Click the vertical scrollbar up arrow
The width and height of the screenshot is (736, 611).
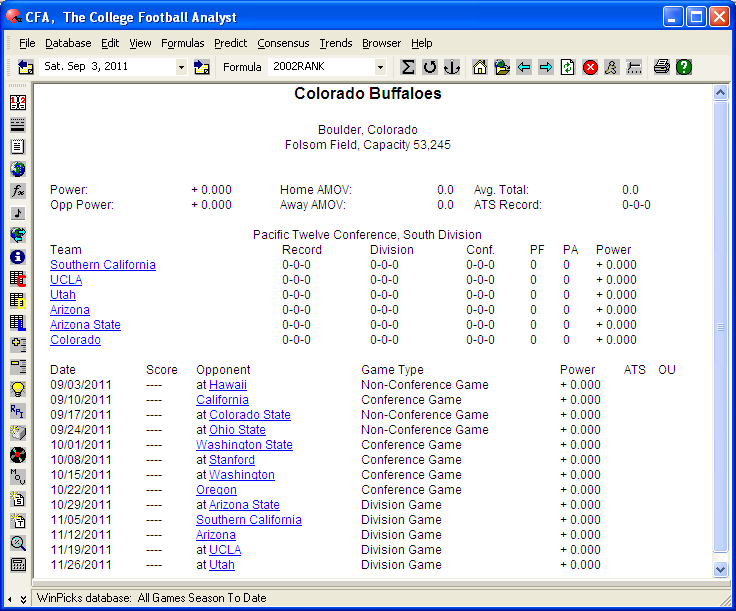721,93
